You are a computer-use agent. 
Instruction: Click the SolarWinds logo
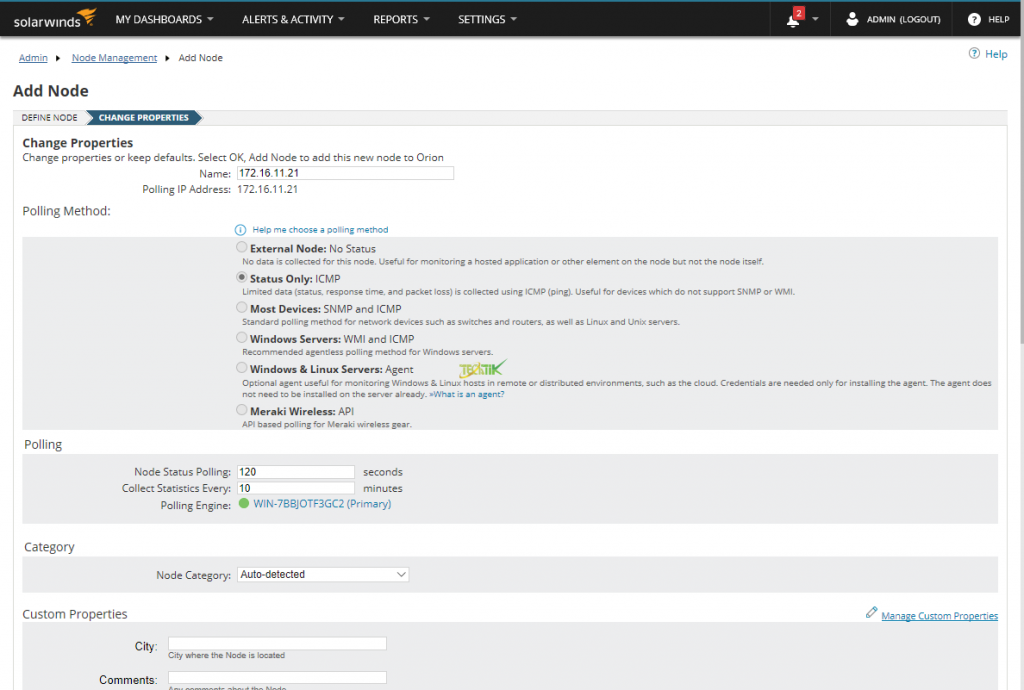click(x=53, y=18)
